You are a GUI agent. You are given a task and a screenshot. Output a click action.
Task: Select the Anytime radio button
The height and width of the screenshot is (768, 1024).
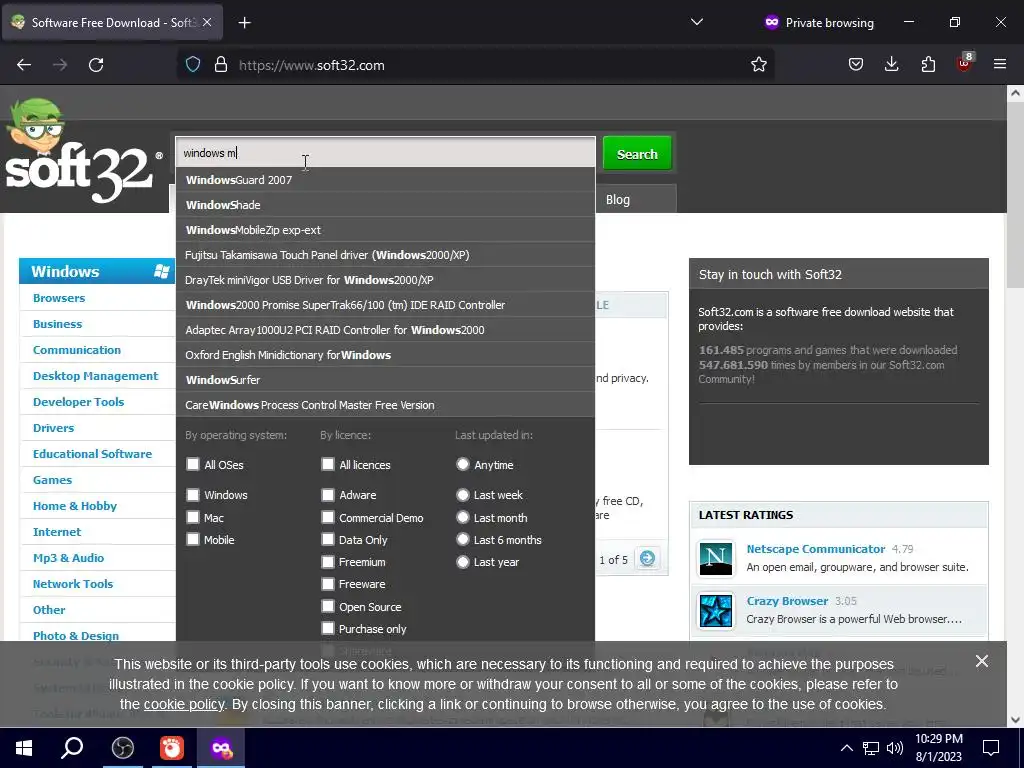463,464
